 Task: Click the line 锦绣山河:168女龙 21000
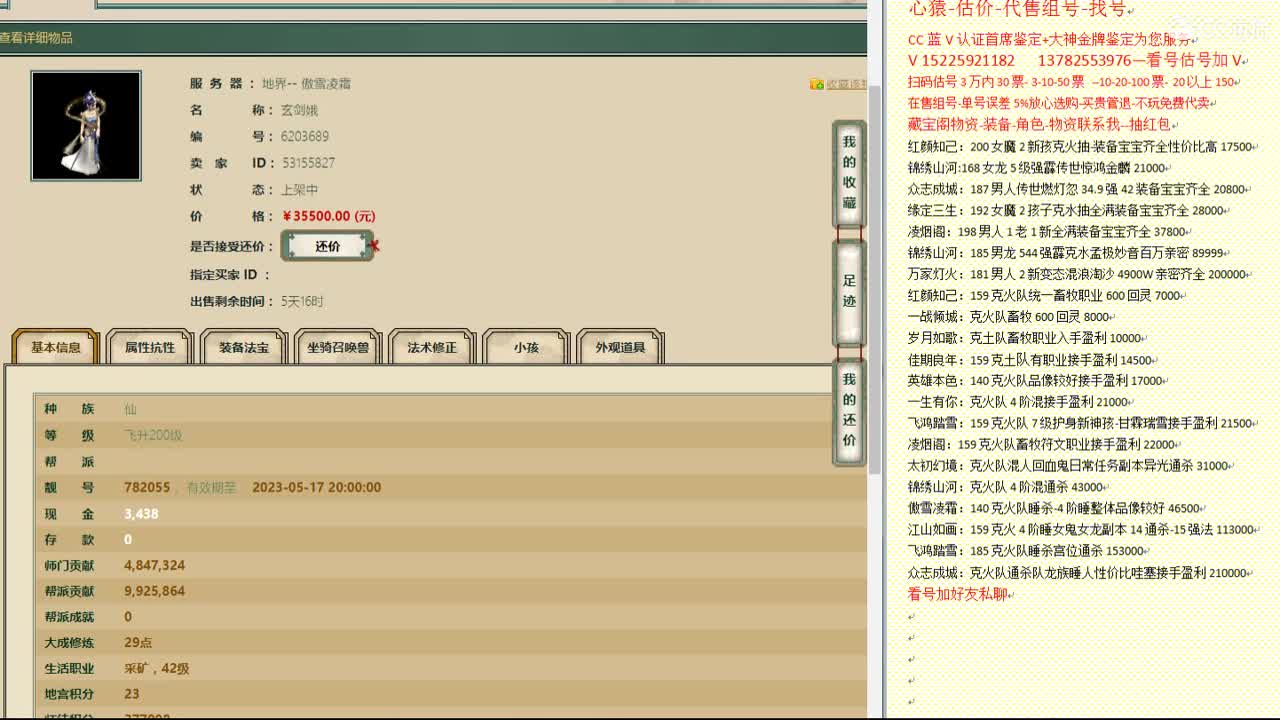click(x=1037, y=168)
